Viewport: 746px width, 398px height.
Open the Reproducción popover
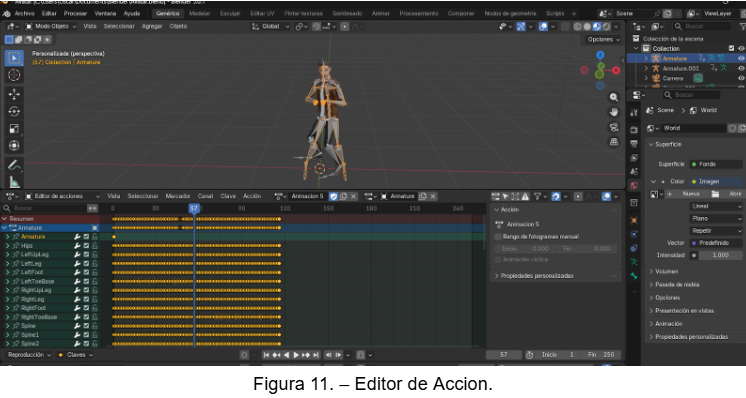29,355
